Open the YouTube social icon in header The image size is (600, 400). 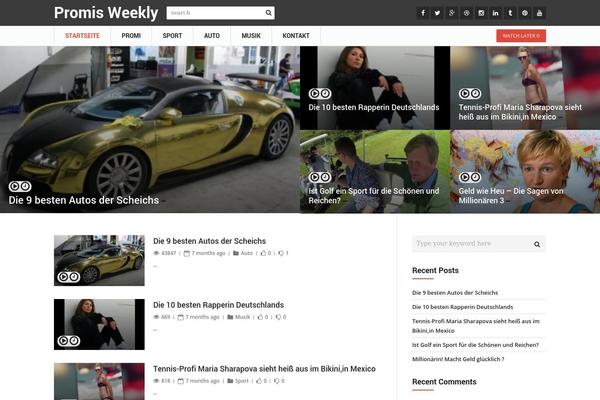coord(539,13)
